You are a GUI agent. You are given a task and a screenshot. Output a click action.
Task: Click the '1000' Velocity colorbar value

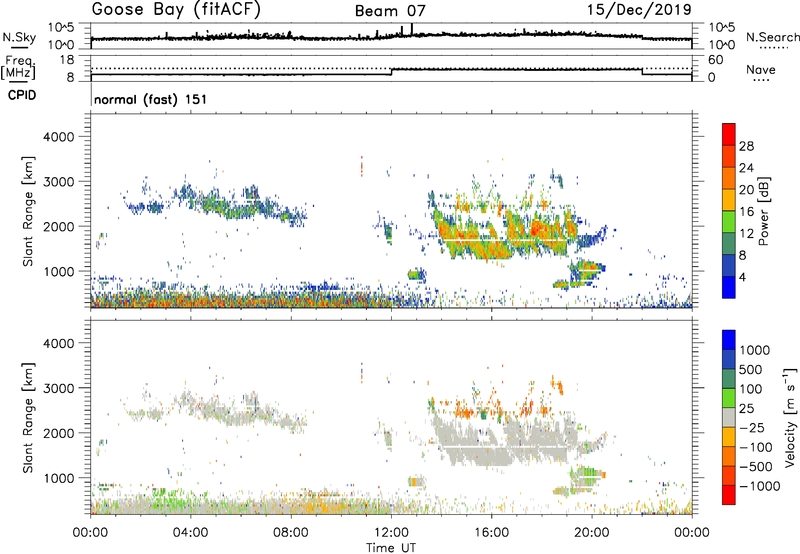[x=755, y=350]
